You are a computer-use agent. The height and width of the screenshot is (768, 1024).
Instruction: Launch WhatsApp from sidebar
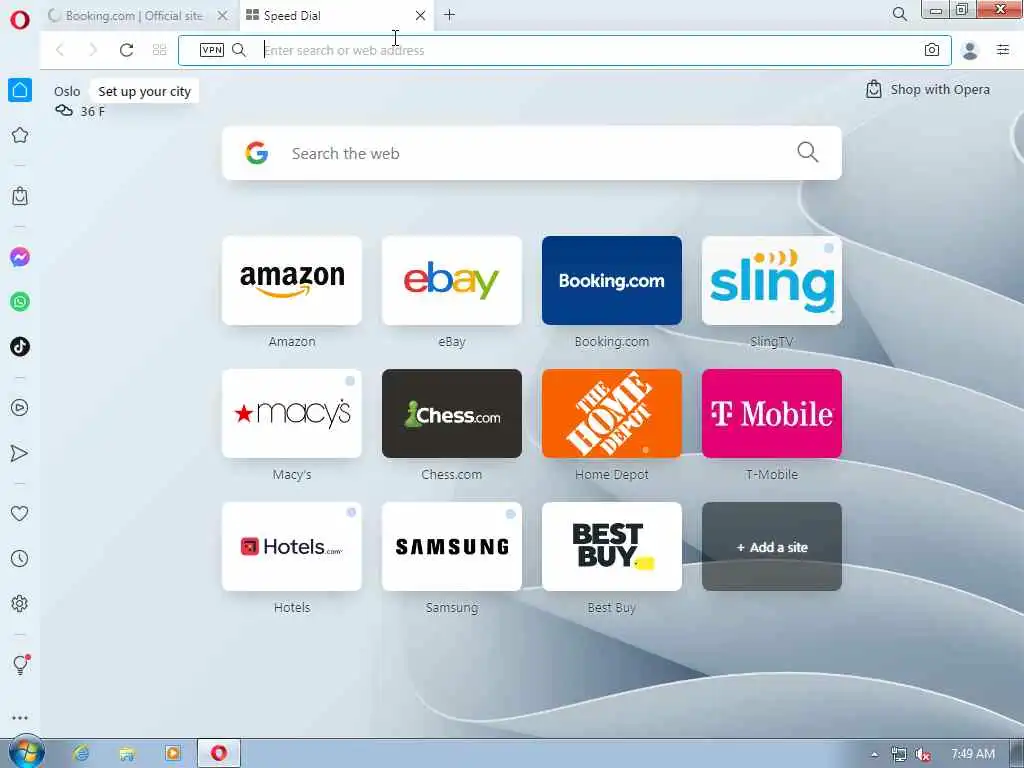point(20,302)
